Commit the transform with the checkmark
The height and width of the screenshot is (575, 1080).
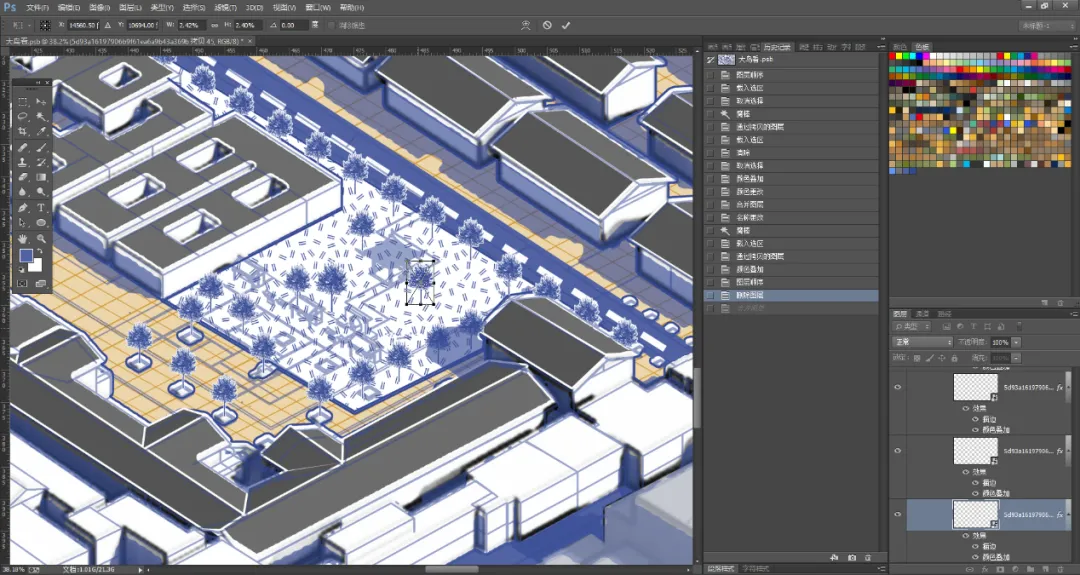tap(565, 25)
